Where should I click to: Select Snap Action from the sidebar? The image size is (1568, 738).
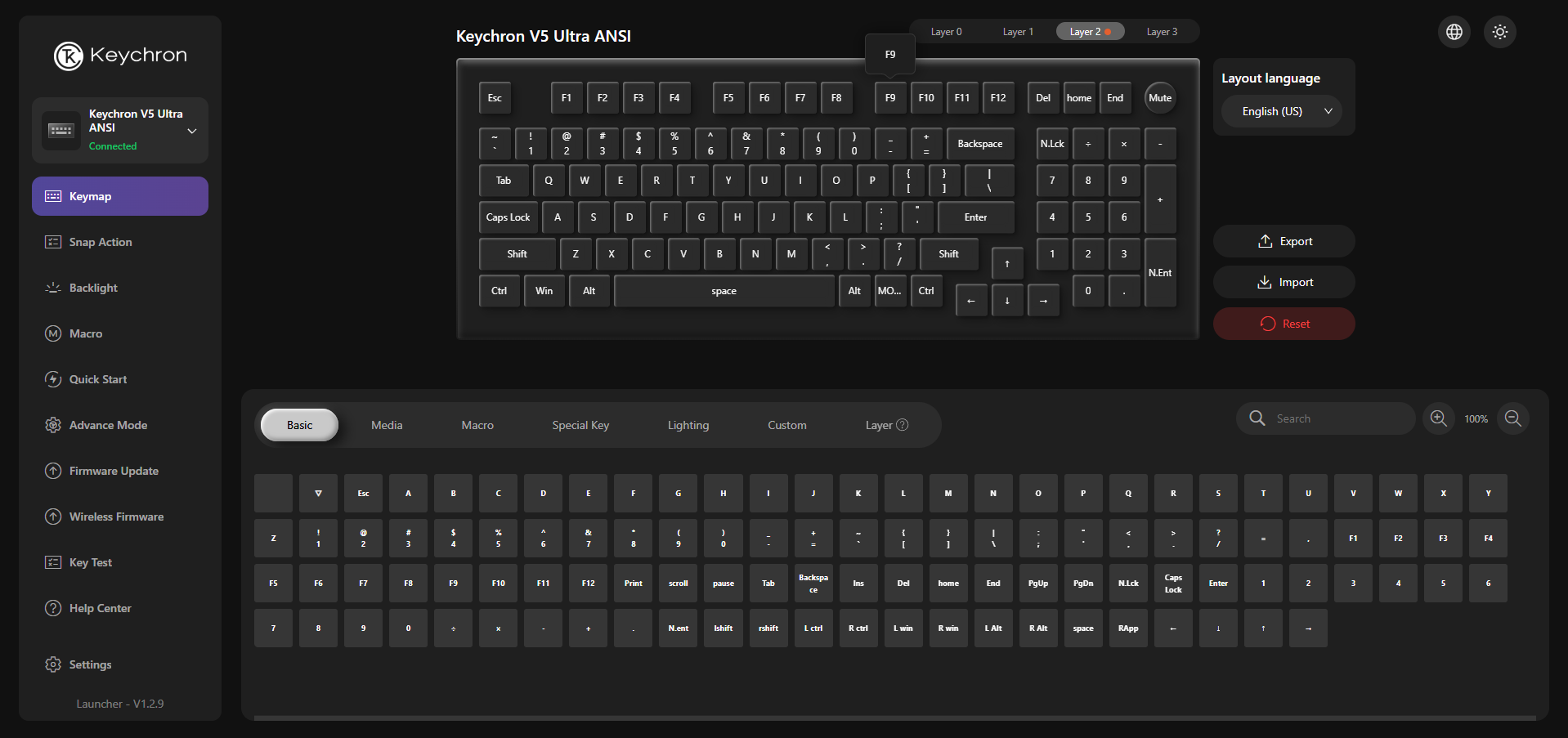tap(119, 242)
